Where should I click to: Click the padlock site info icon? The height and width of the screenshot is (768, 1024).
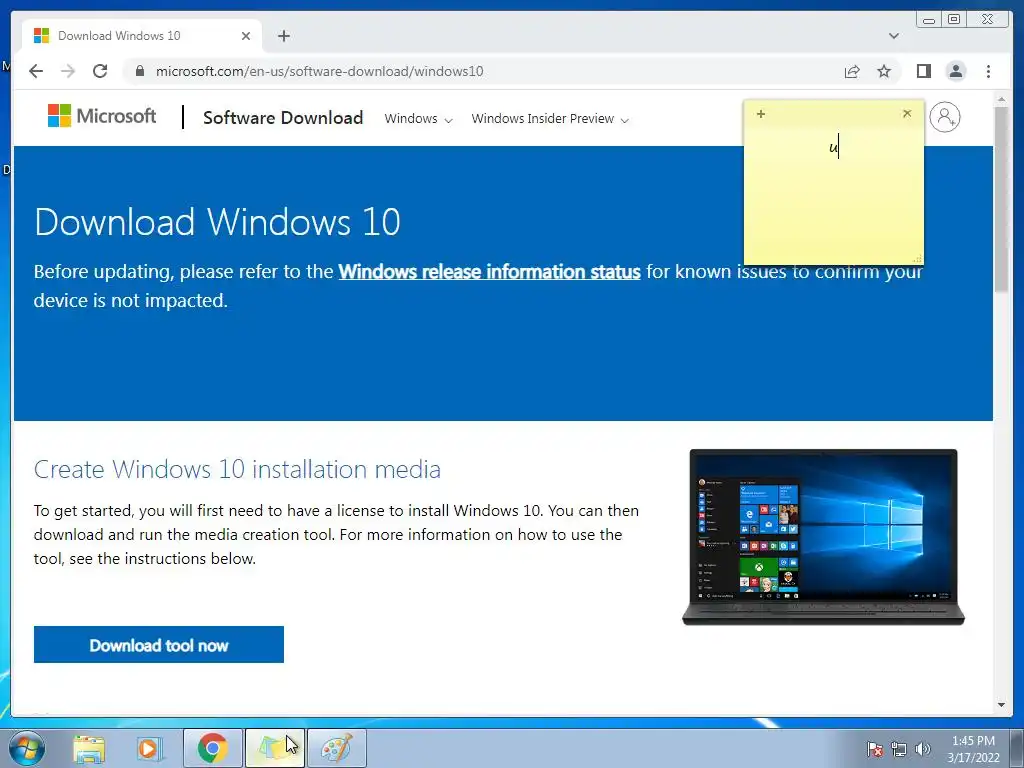140,71
